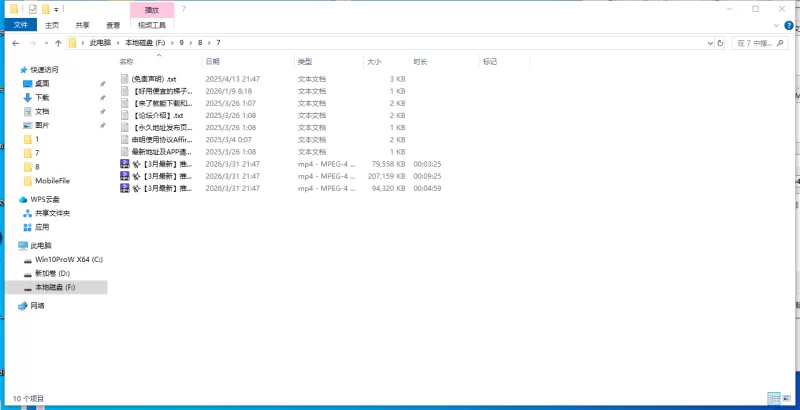Open folder 7 in quick access sidebar
The image size is (800, 410).
(x=37, y=153)
